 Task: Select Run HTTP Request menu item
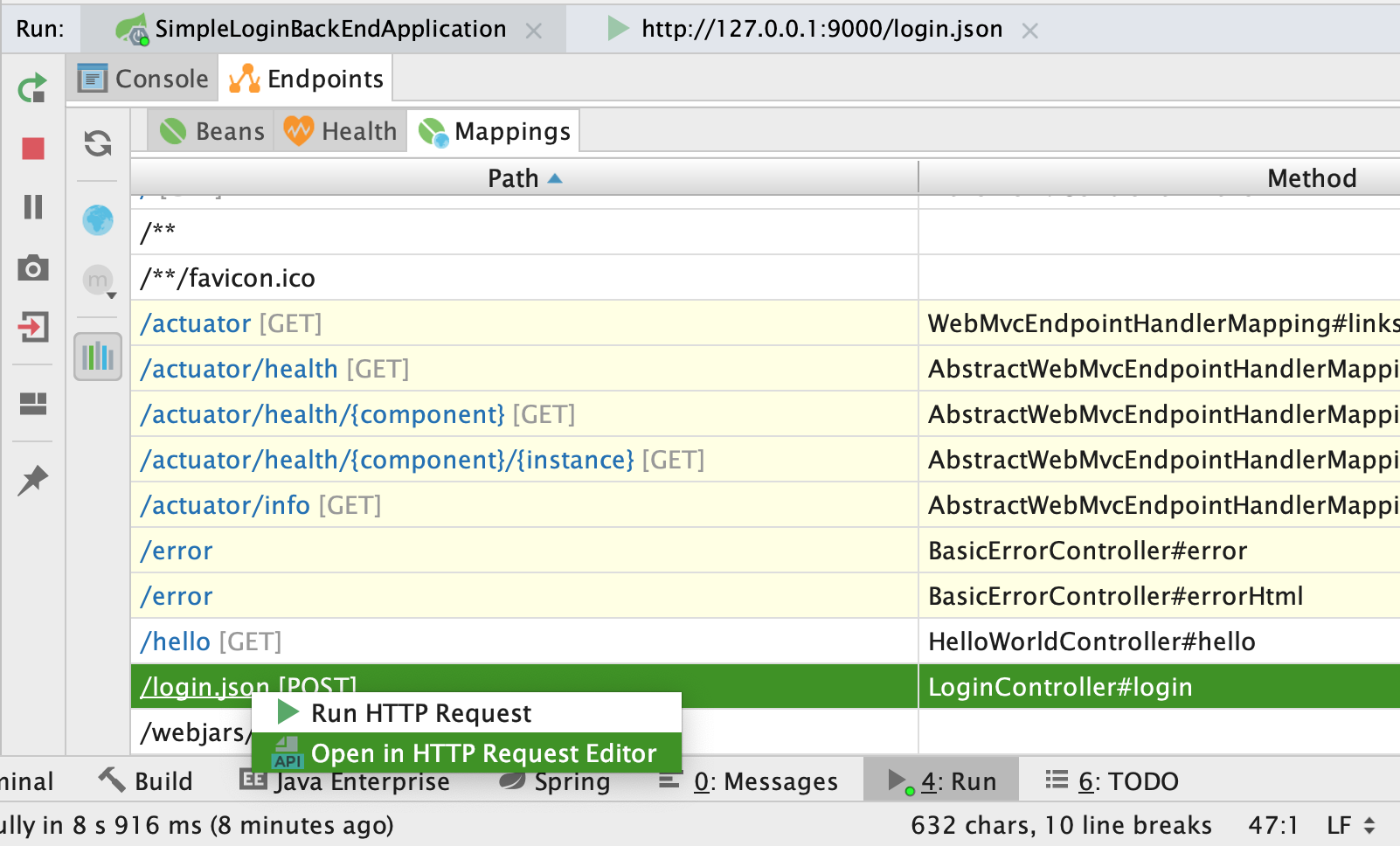[420, 713]
